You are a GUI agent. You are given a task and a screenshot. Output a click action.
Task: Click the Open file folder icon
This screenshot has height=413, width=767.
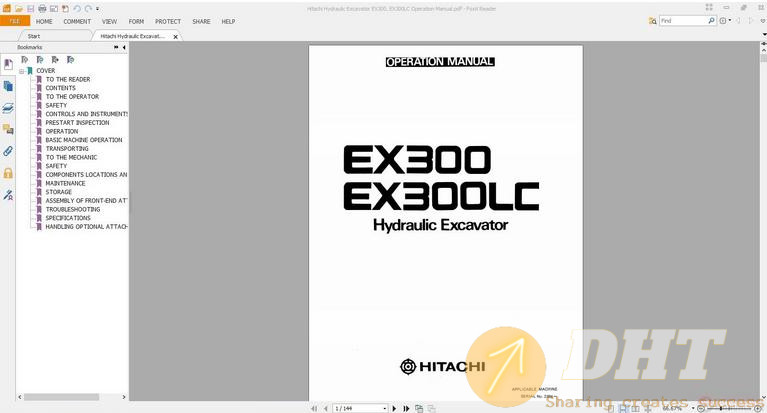[19, 9]
